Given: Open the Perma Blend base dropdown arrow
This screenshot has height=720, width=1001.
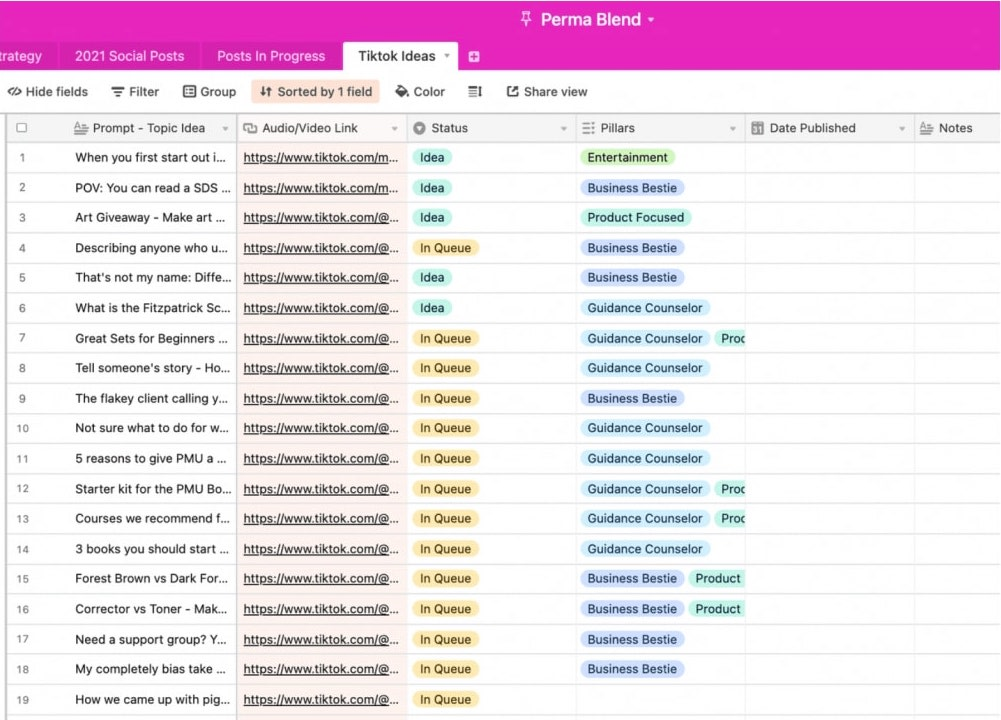Looking at the screenshot, I should 651,20.
